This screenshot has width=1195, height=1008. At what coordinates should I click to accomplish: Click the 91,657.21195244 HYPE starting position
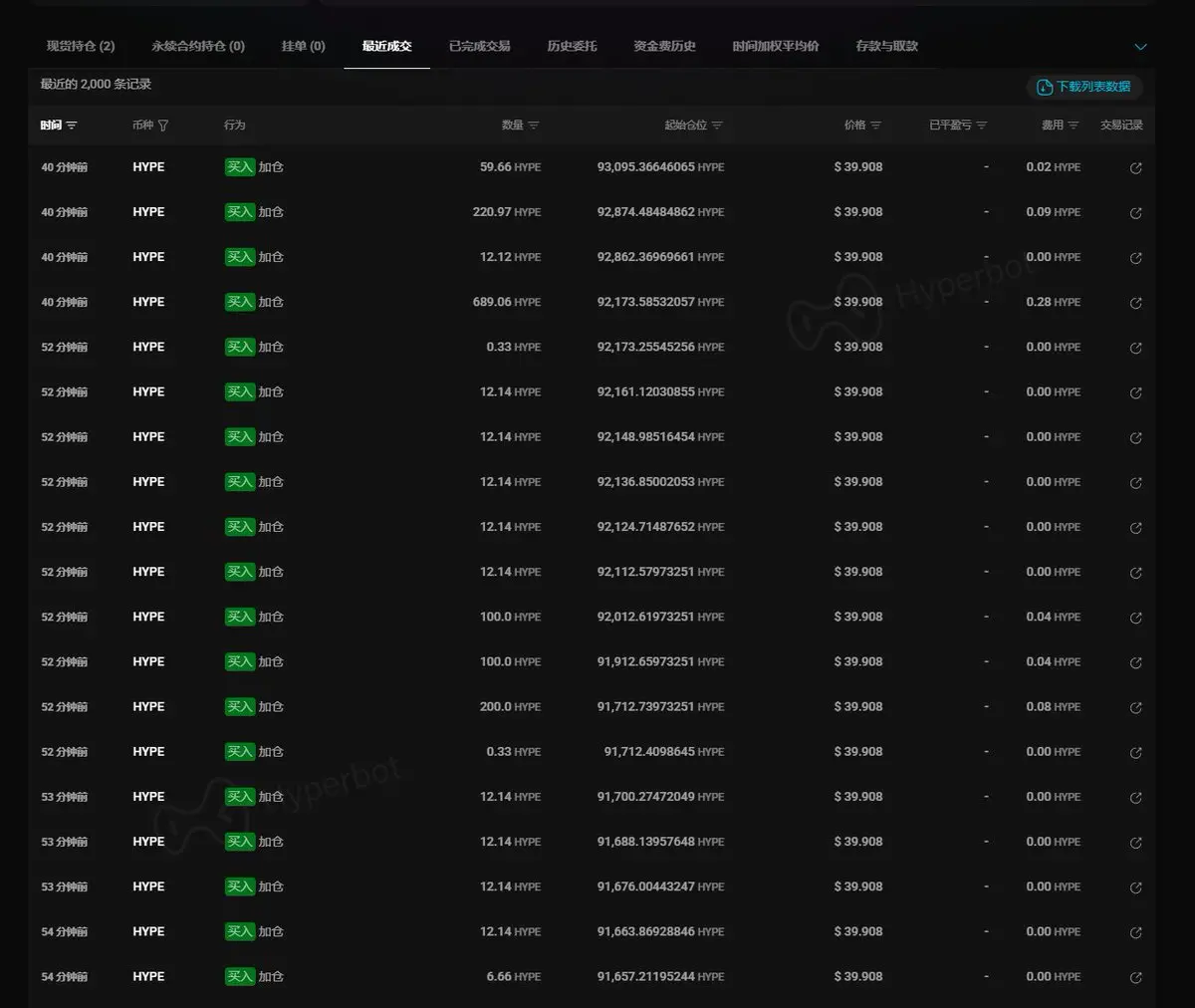[660, 977]
